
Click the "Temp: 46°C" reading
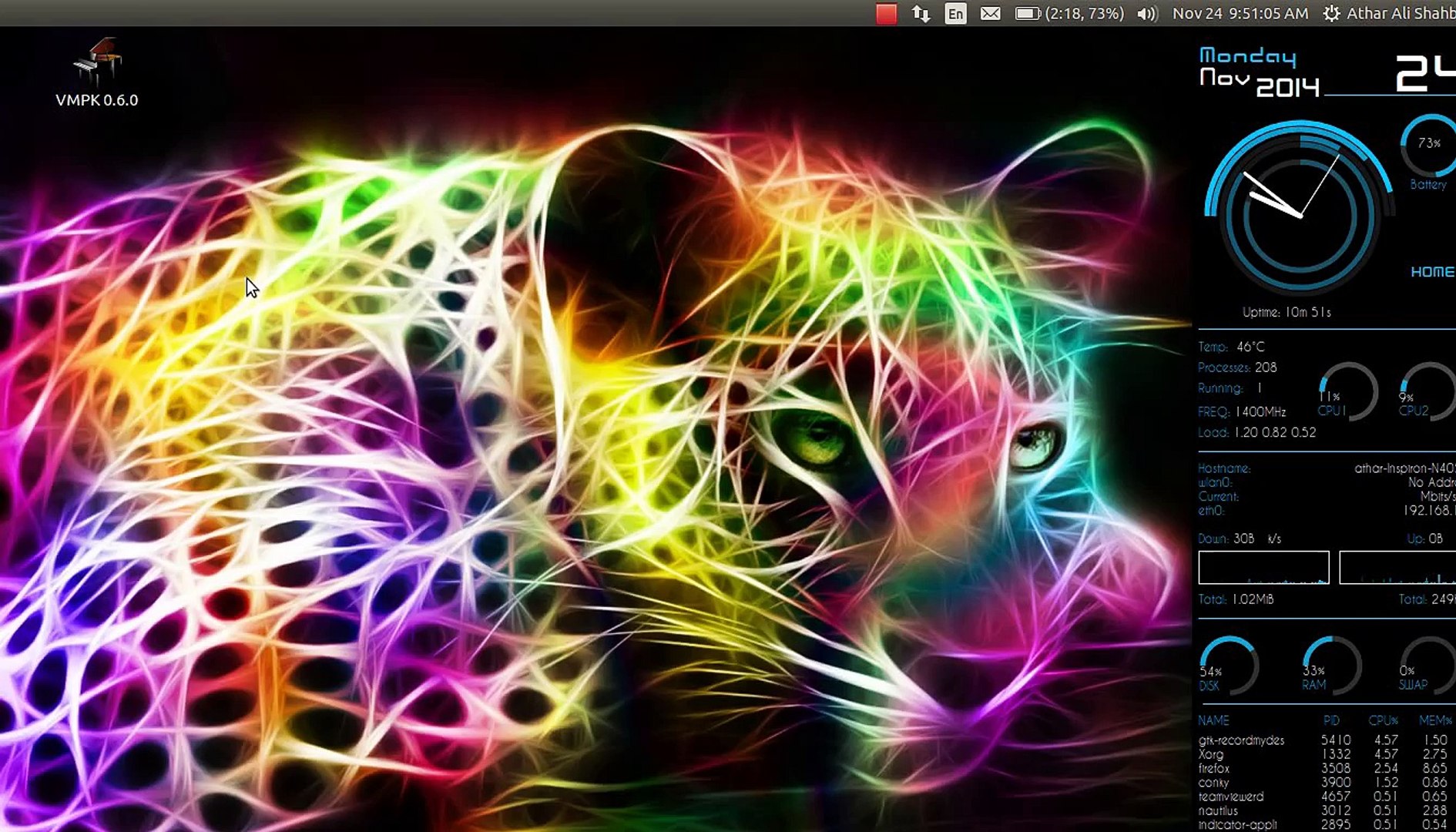coord(1231,347)
